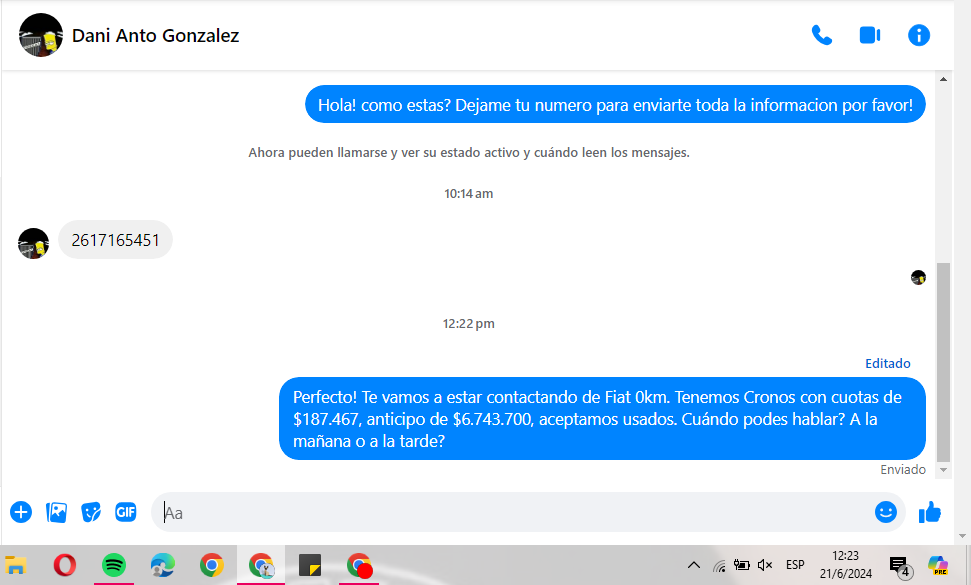This screenshot has width=971, height=585.
Task: Attach a photo file
Action: [56, 512]
